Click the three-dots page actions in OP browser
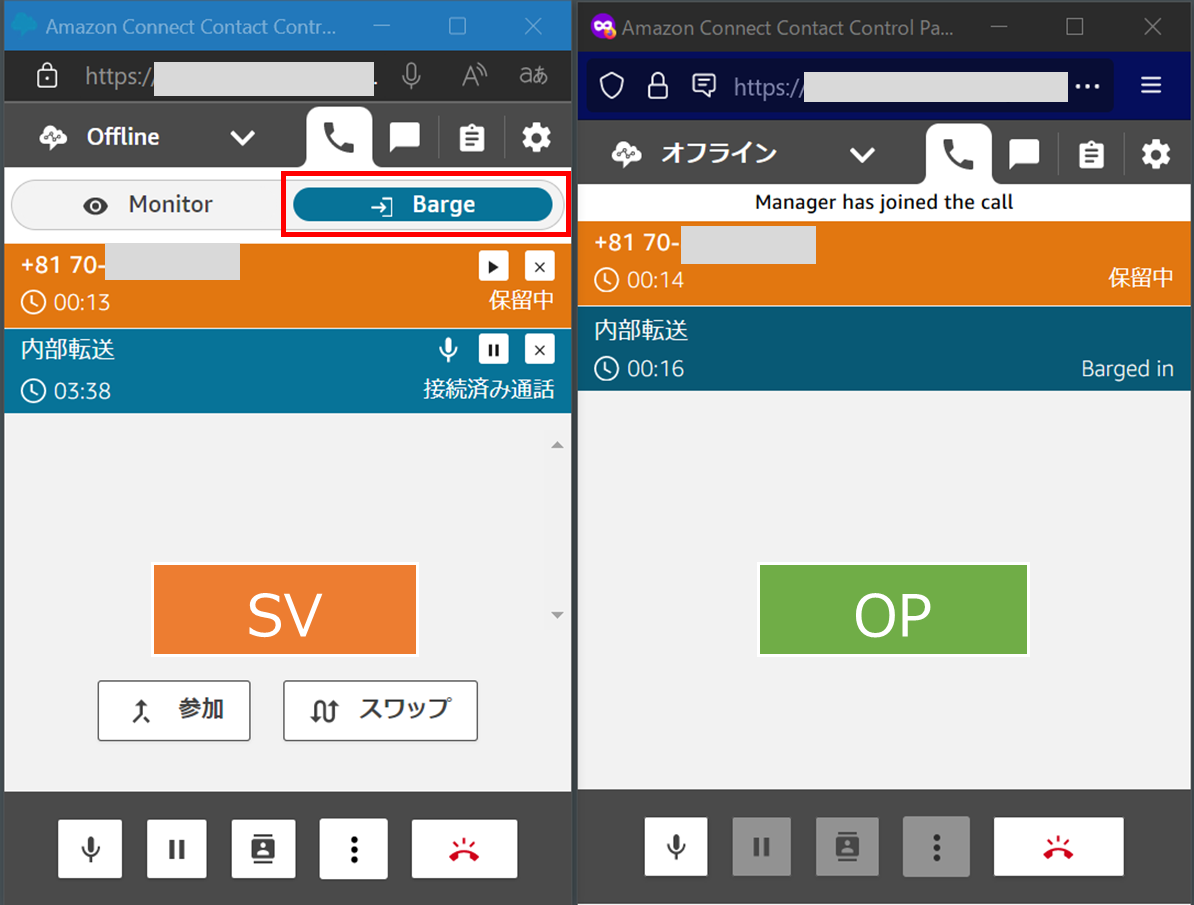Screen dimensions: 1194x905 pos(1087,86)
